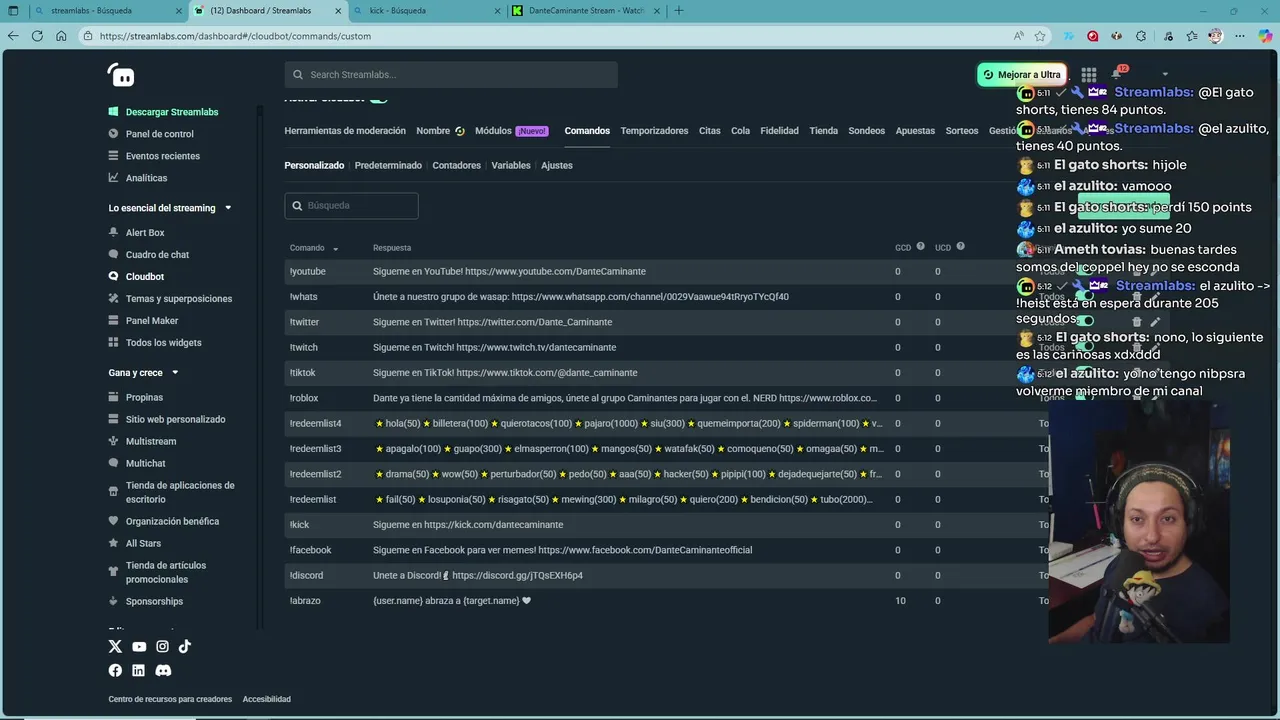Image resolution: width=1280 pixels, height=720 pixels.
Task: Edit the !twitter command with pencil icon
Action: tap(1155, 322)
